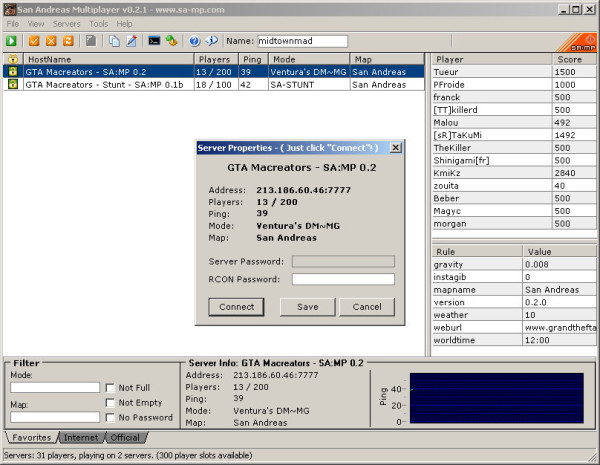Screen dimensions: 600x465
Task: Click the Name field containing midtownmad
Action: click(302, 41)
